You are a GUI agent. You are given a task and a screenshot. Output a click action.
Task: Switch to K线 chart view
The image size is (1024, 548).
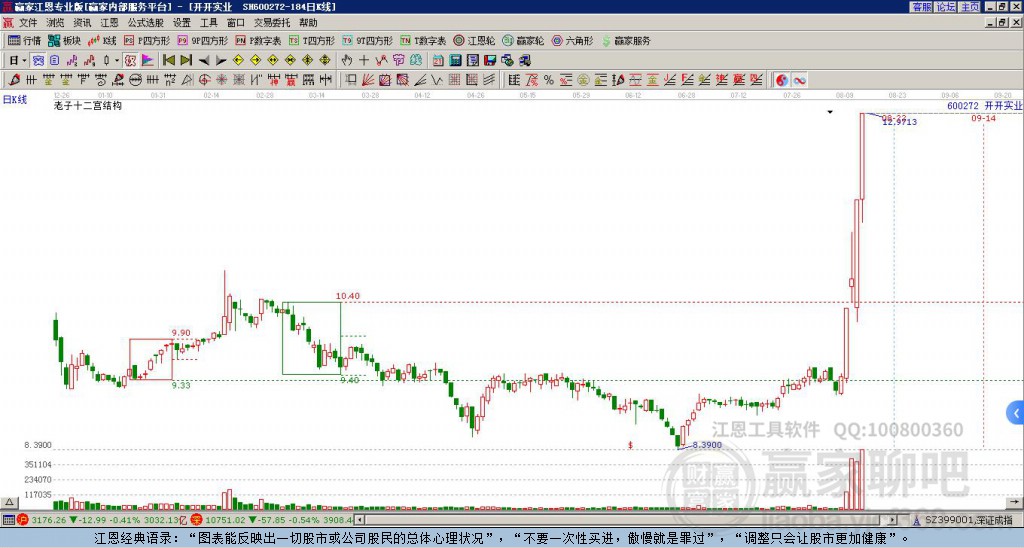(103, 40)
